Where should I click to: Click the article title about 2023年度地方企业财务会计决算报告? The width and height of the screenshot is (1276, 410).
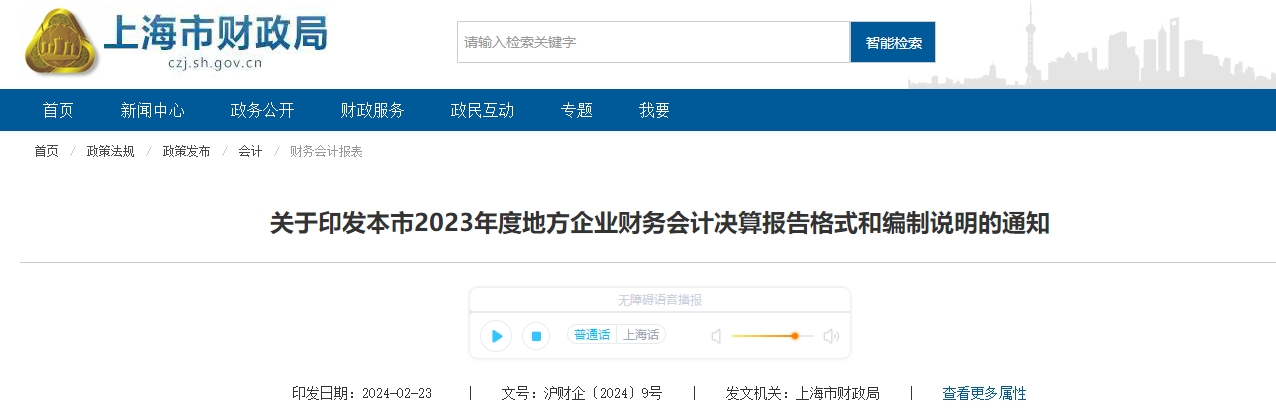point(659,223)
